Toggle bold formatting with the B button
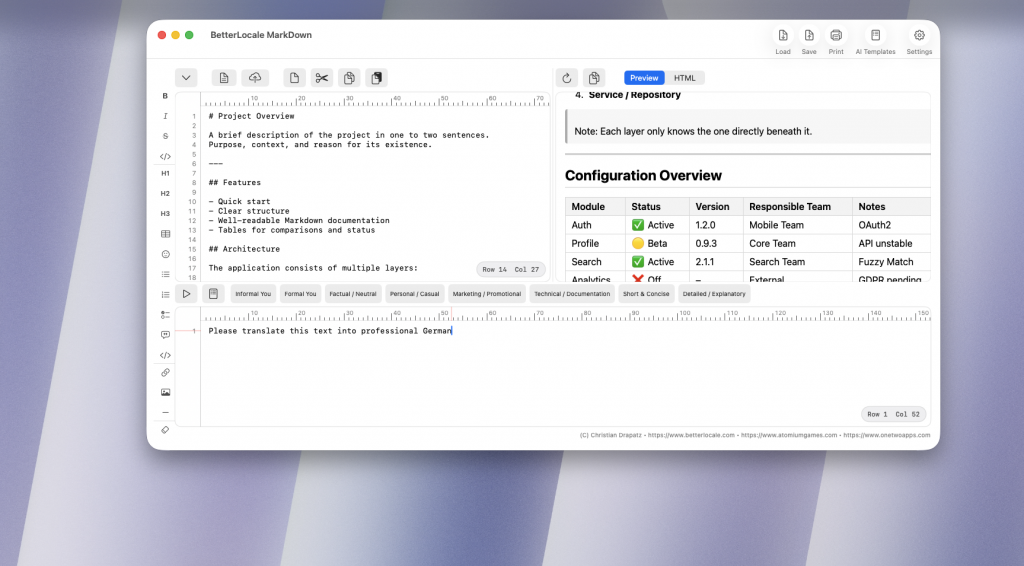Image resolution: width=1024 pixels, height=566 pixels. [165, 96]
